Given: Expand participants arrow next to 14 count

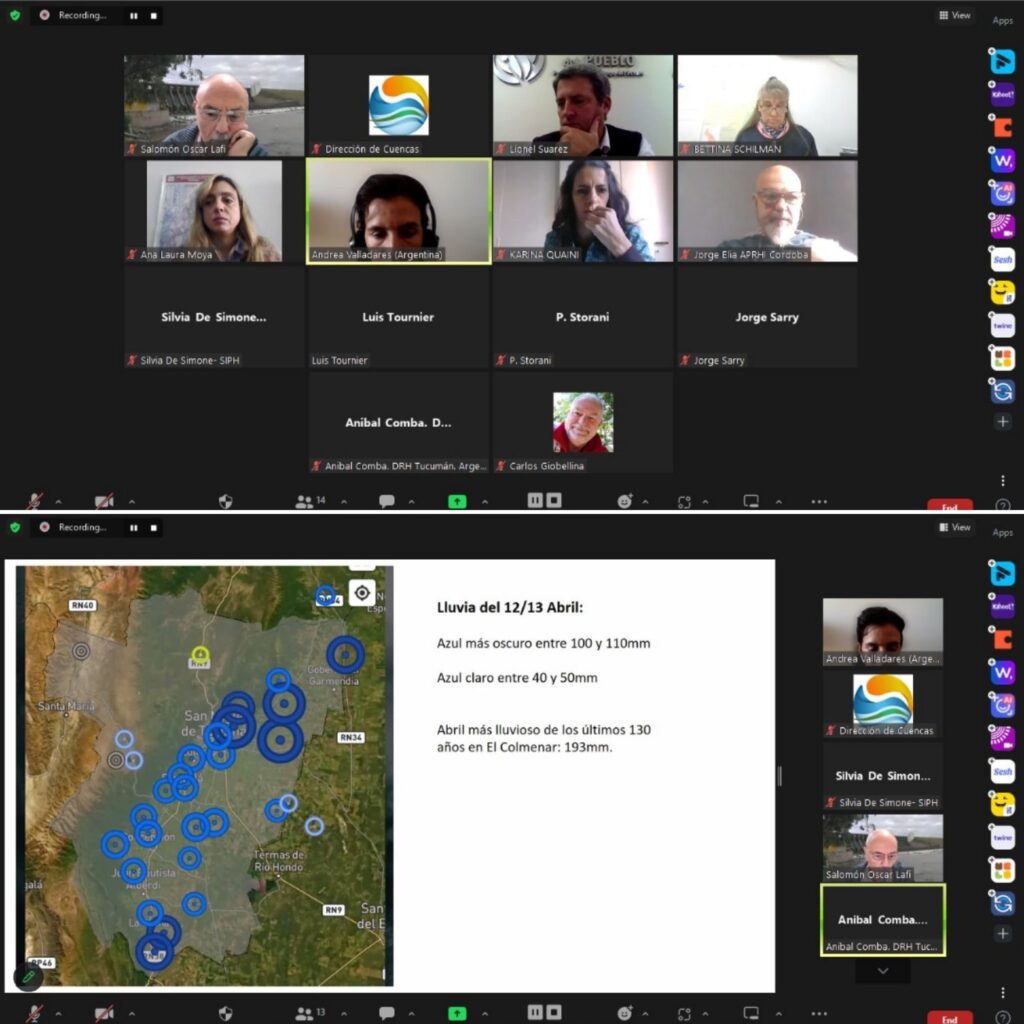Looking at the screenshot, I should click(x=343, y=501).
